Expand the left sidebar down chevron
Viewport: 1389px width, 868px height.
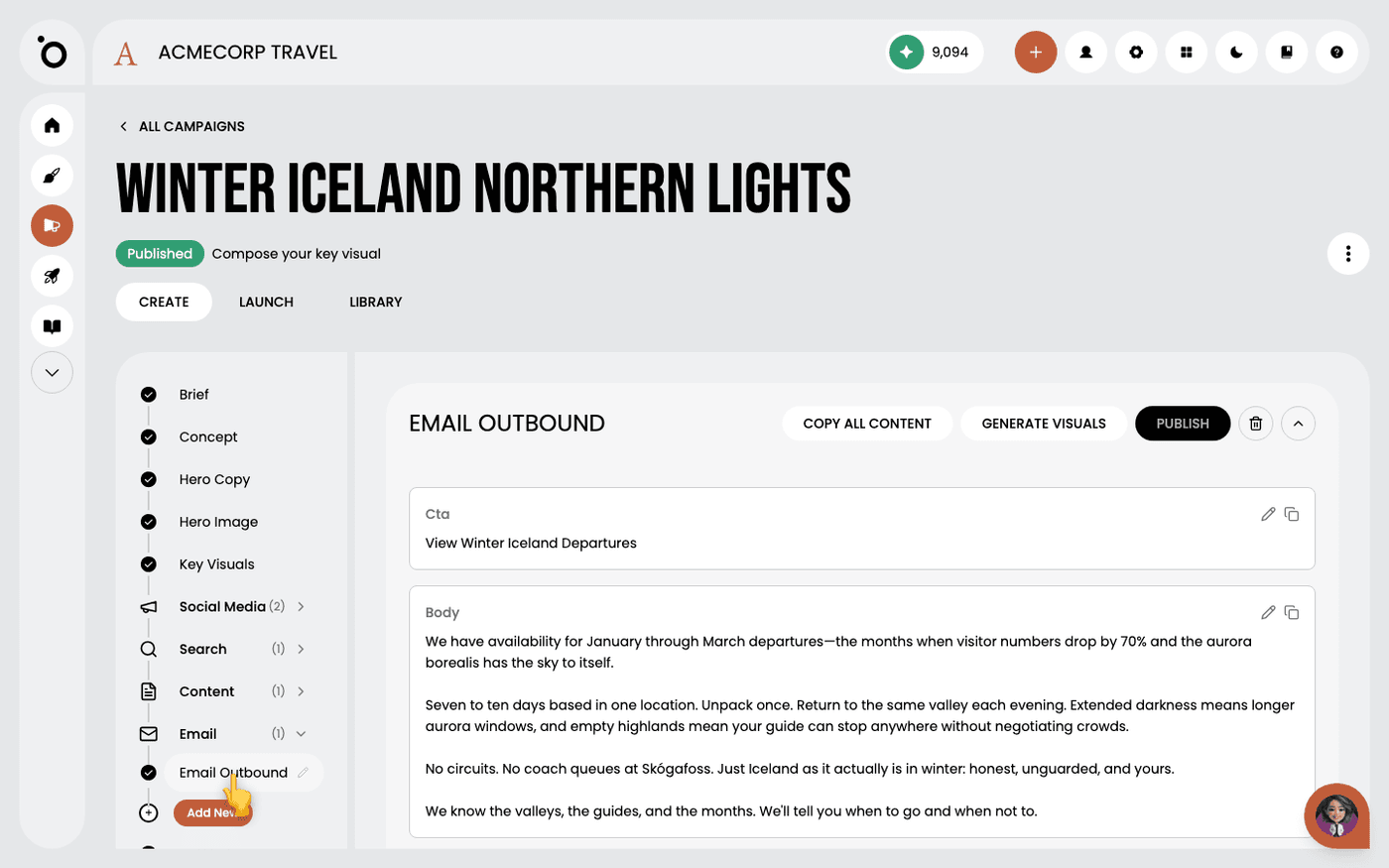tap(52, 372)
